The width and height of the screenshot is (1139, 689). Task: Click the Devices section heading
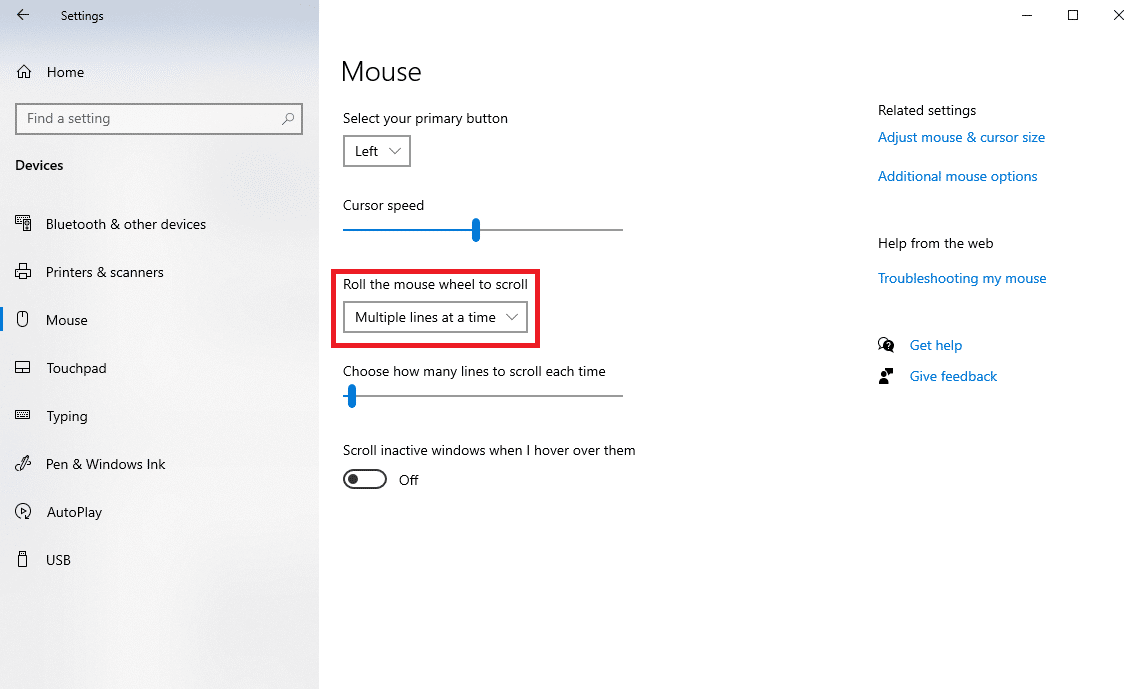(39, 165)
